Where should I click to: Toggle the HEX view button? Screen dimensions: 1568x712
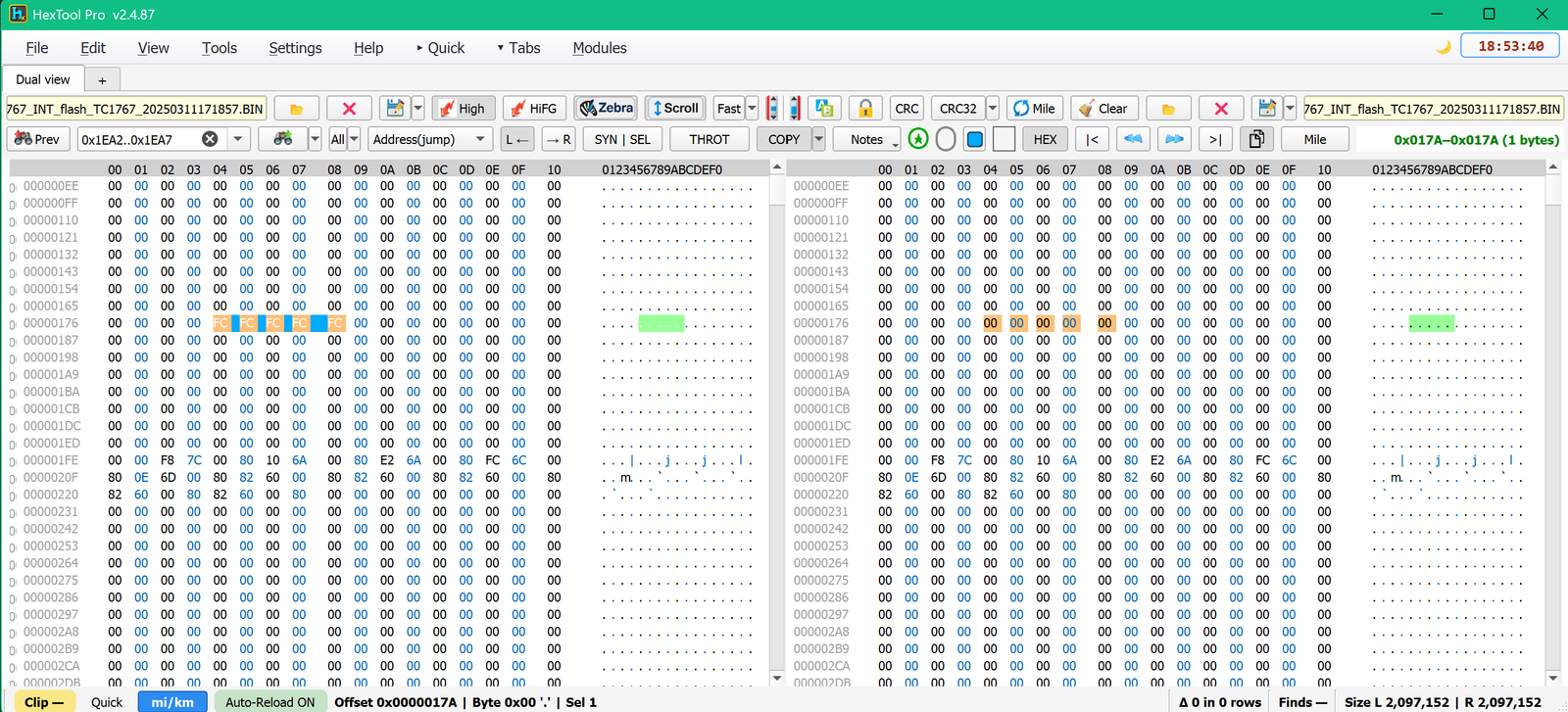1045,139
